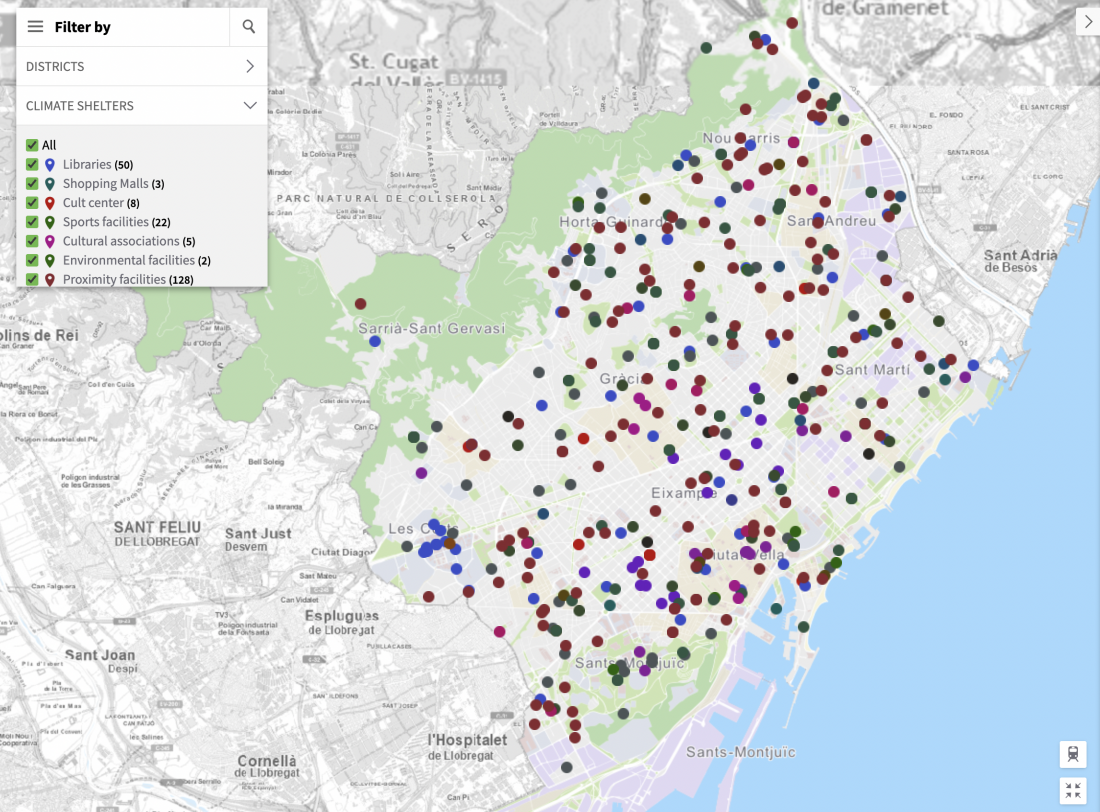Click the Libraries (50) label

click(x=98, y=164)
